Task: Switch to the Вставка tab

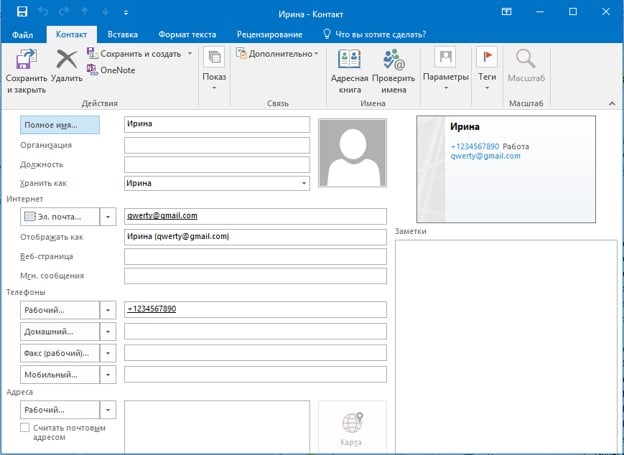Action: pyautogui.click(x=123, y=35)
